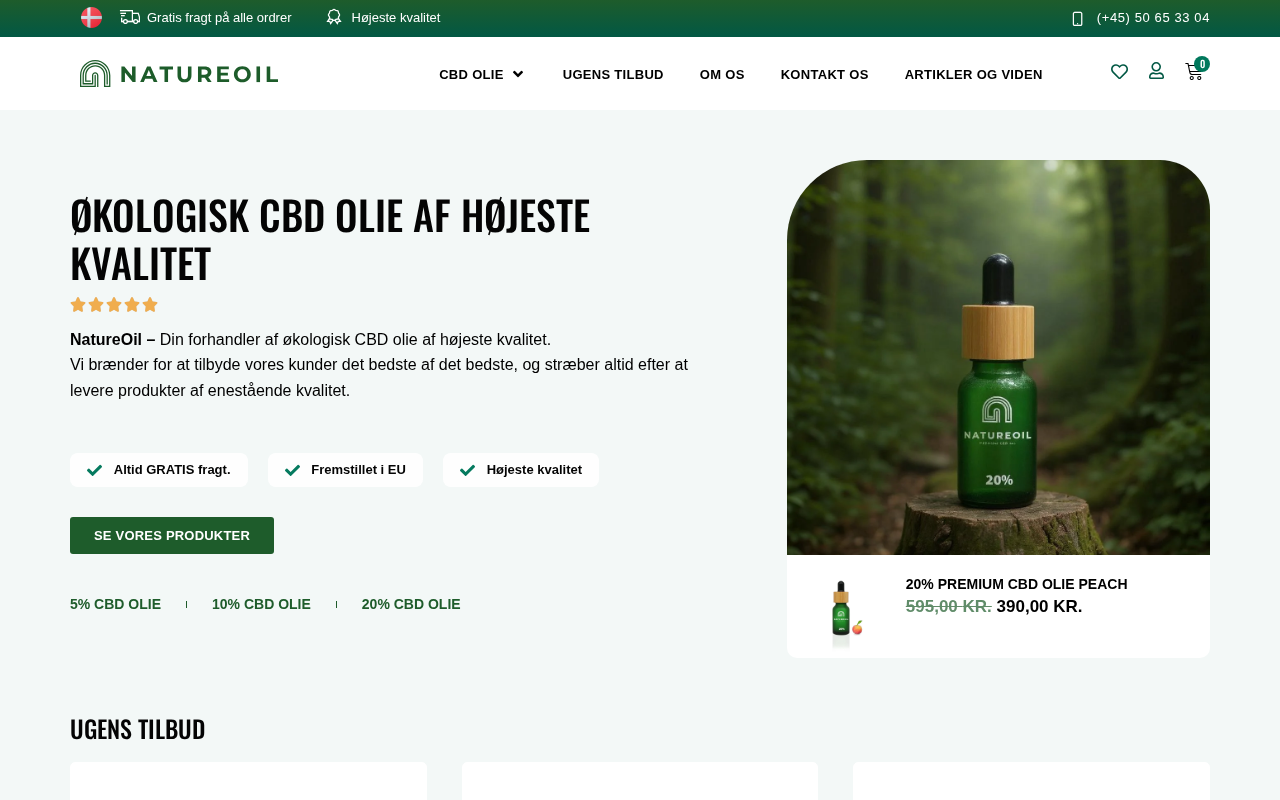Go to Ugens Tilbud menu item

613,74
